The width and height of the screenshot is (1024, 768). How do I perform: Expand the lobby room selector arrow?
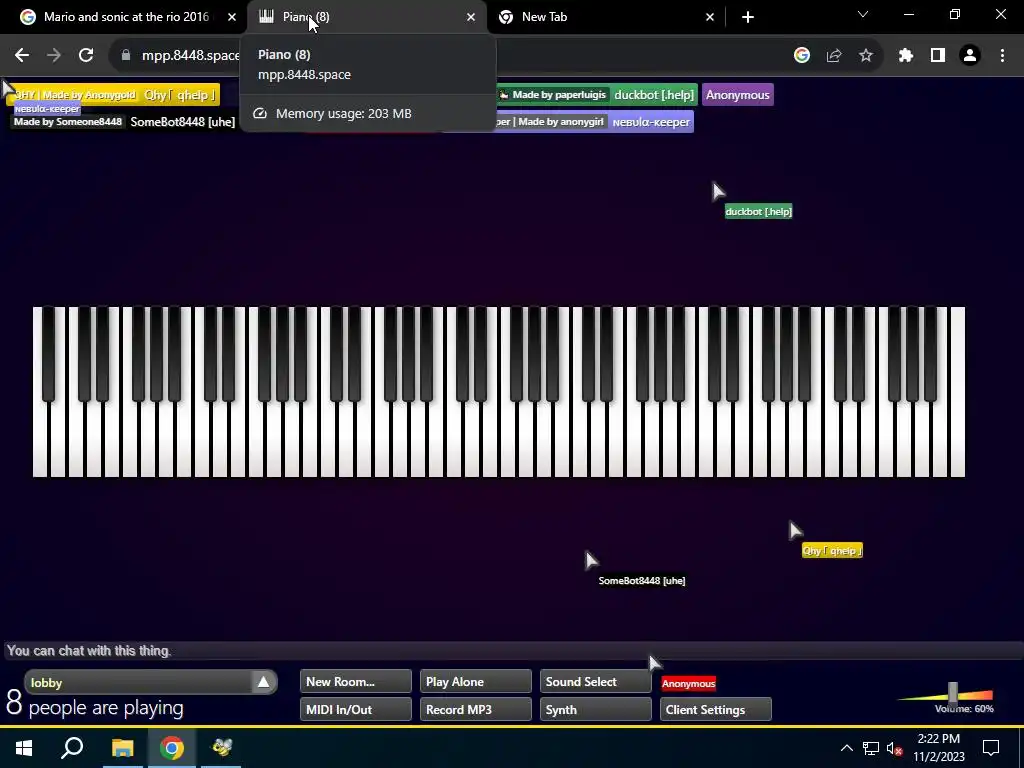[x=263, y=682]
